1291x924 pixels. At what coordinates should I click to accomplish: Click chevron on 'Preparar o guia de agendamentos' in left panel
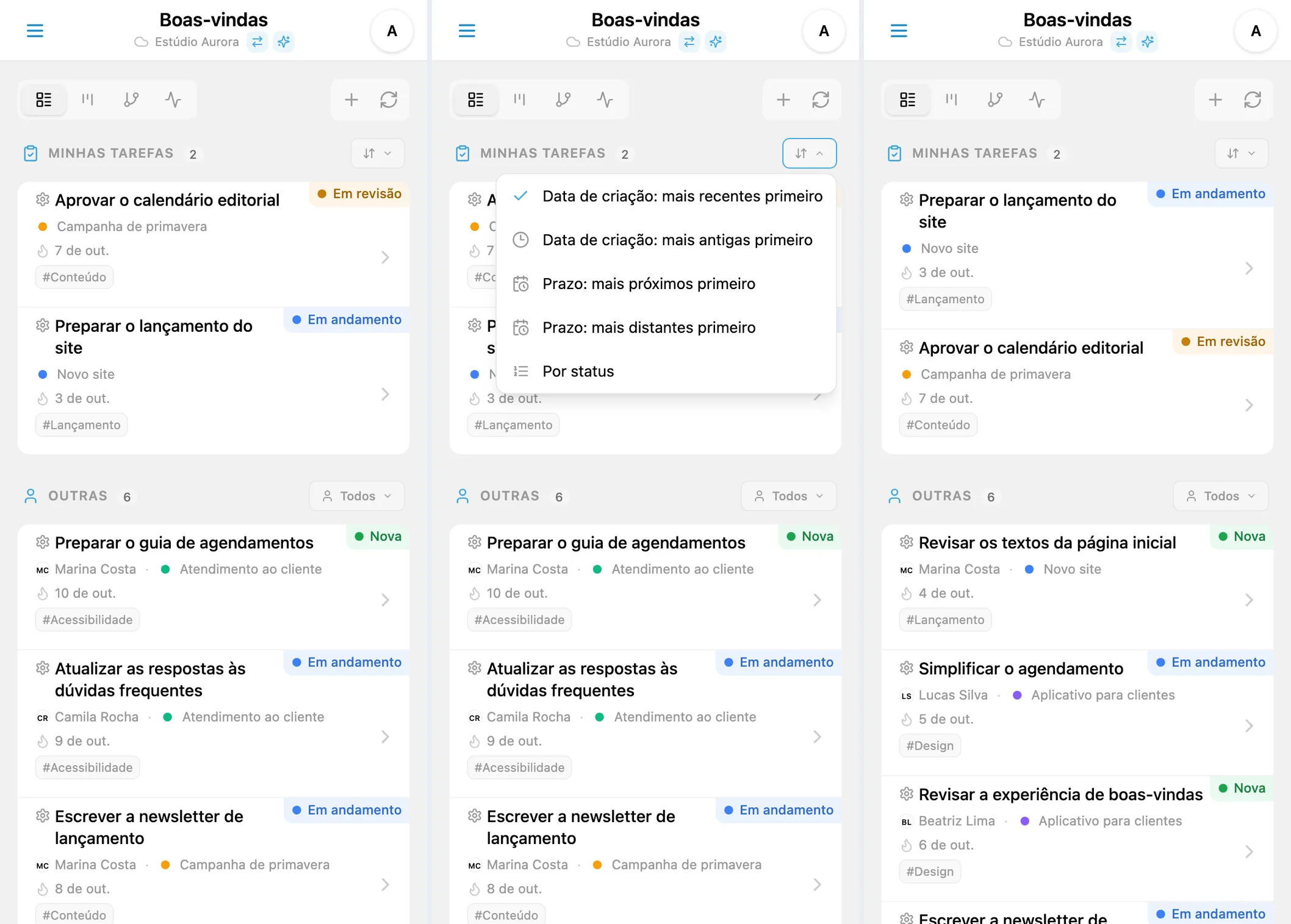pos(386,600)
